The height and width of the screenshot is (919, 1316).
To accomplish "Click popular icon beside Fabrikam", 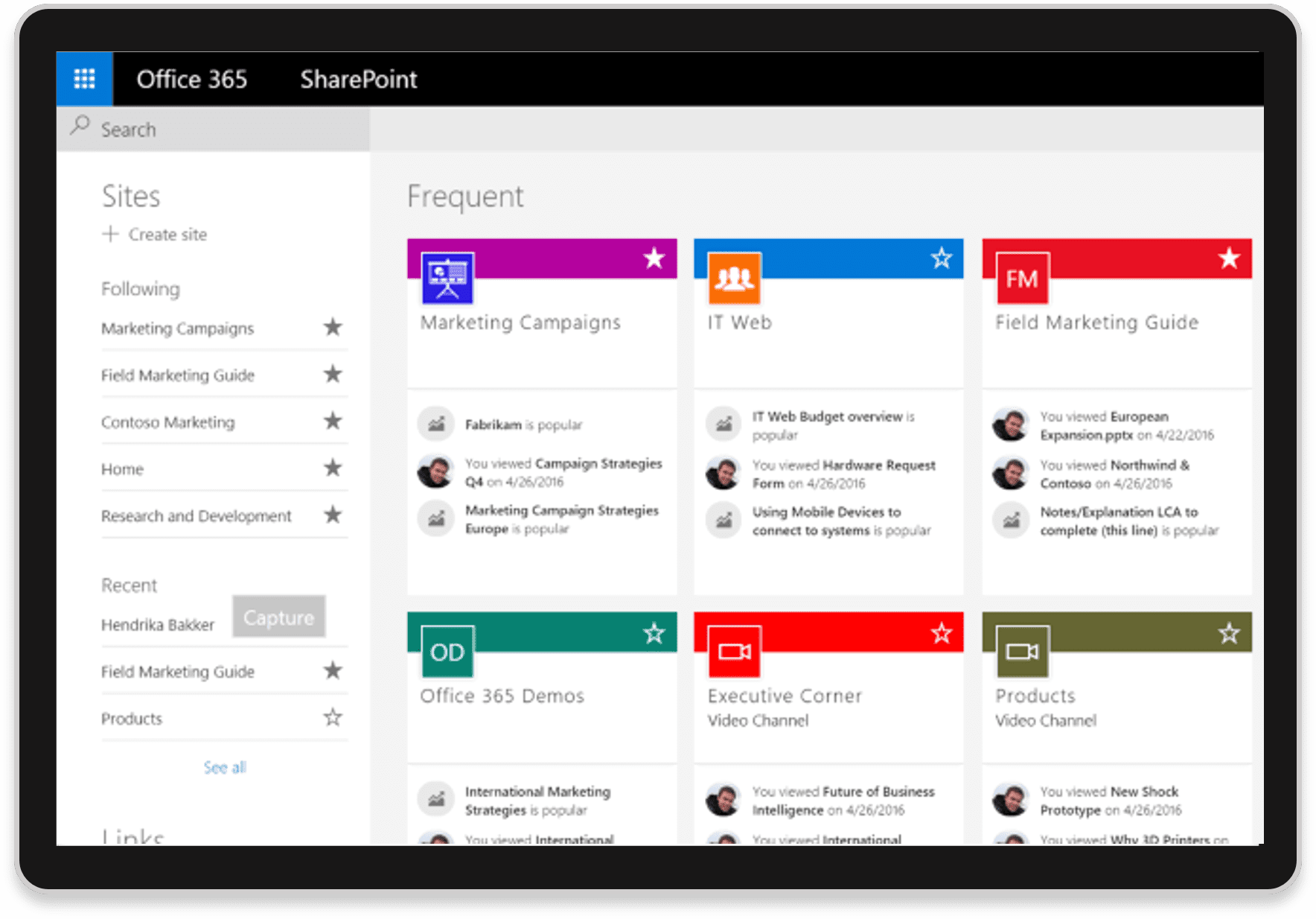I will click(436, 424).
